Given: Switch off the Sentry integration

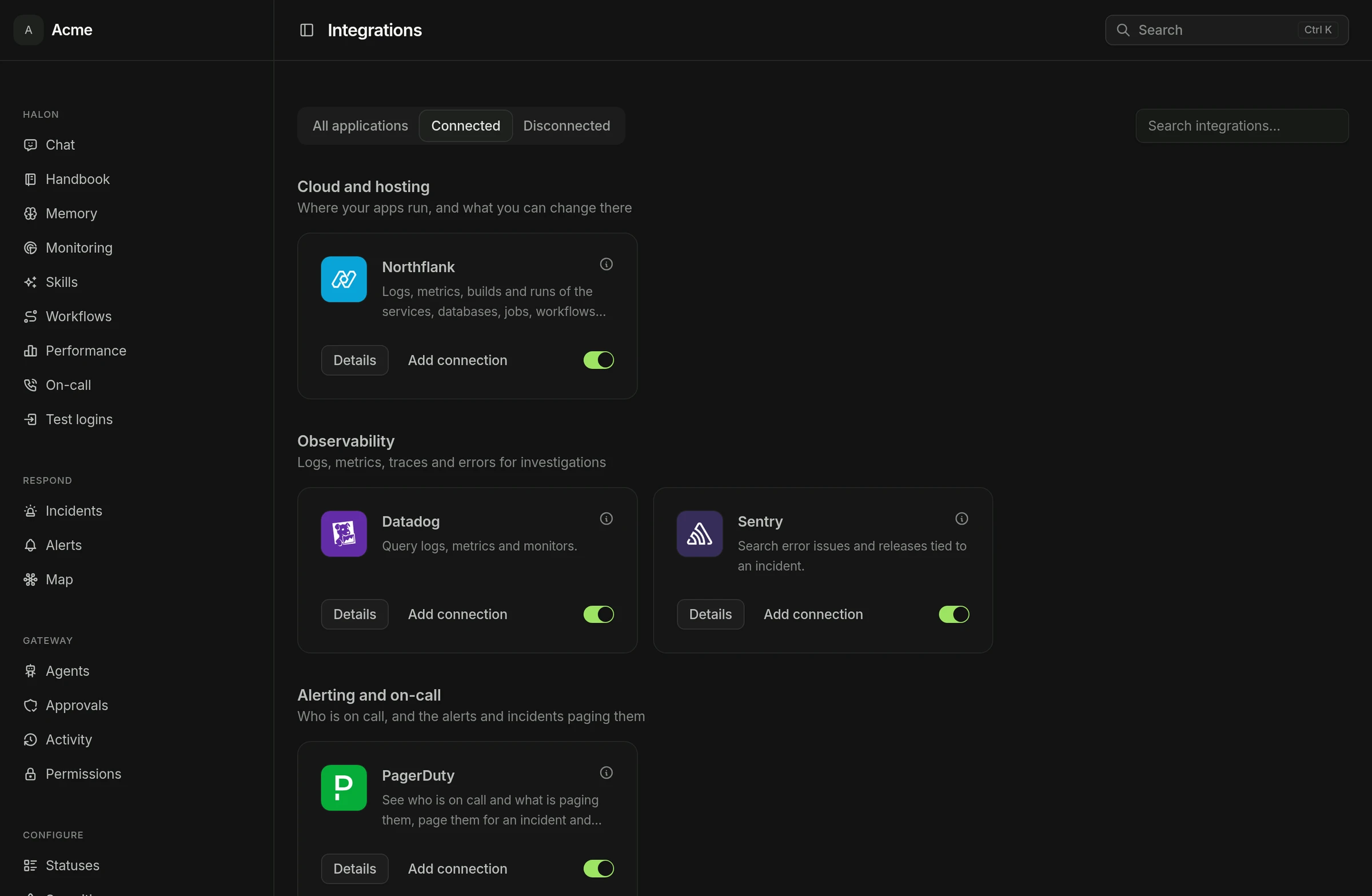Looking at the screenshot, I should click(954, 615).
